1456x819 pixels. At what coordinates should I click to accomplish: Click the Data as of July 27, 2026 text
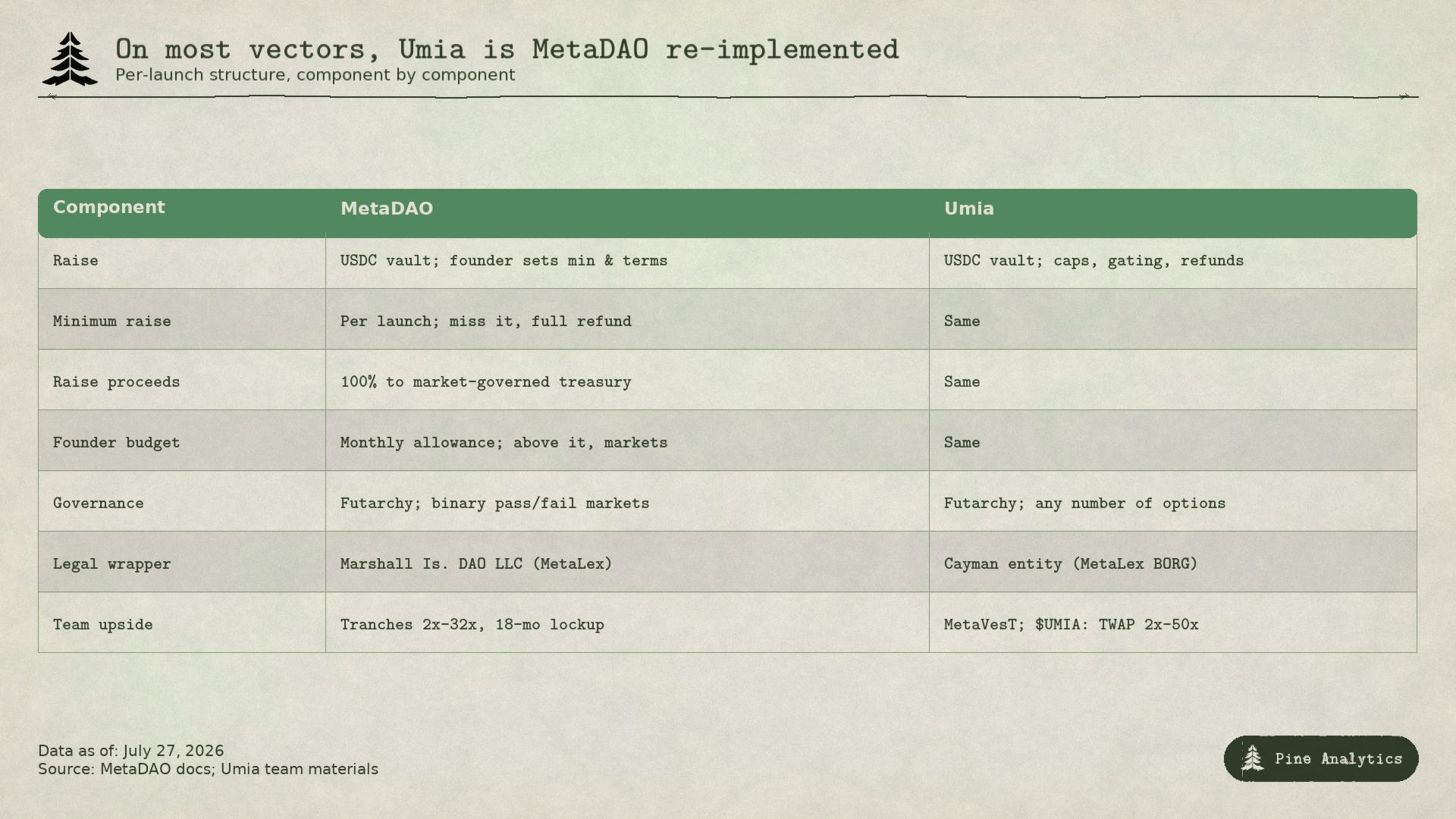pyautogui.click(x=131, y=751)
